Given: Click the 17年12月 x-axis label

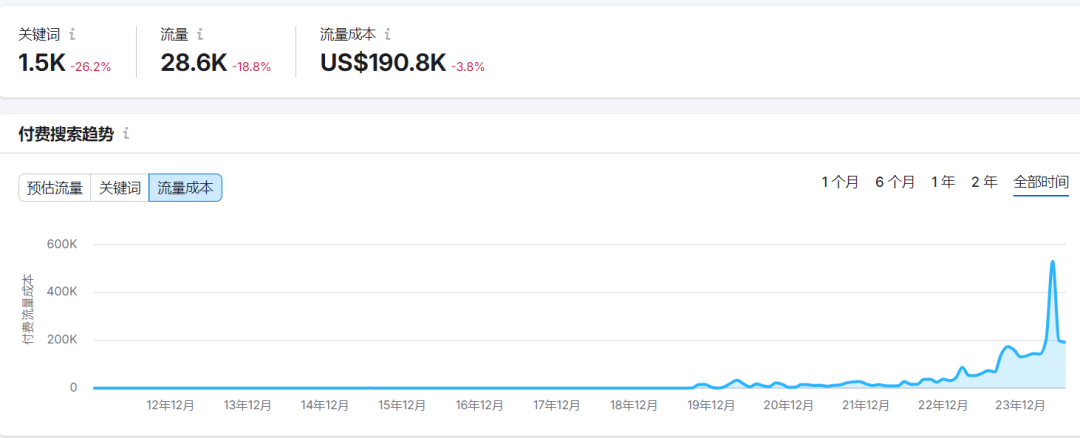Looking at the screenshot, I should click(x=557, y=406).
